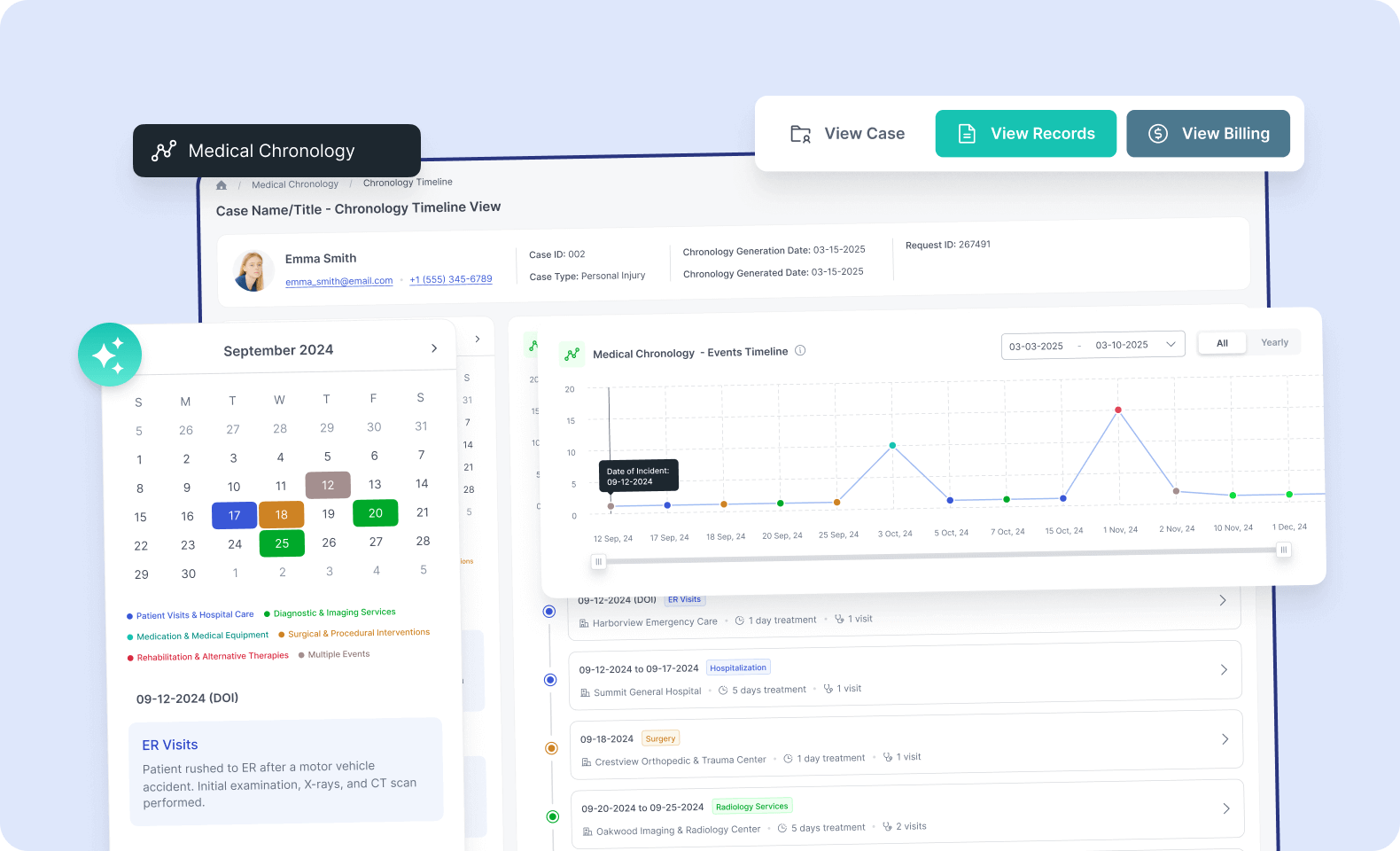Go to next month from September 2024

tap(434, 348)
